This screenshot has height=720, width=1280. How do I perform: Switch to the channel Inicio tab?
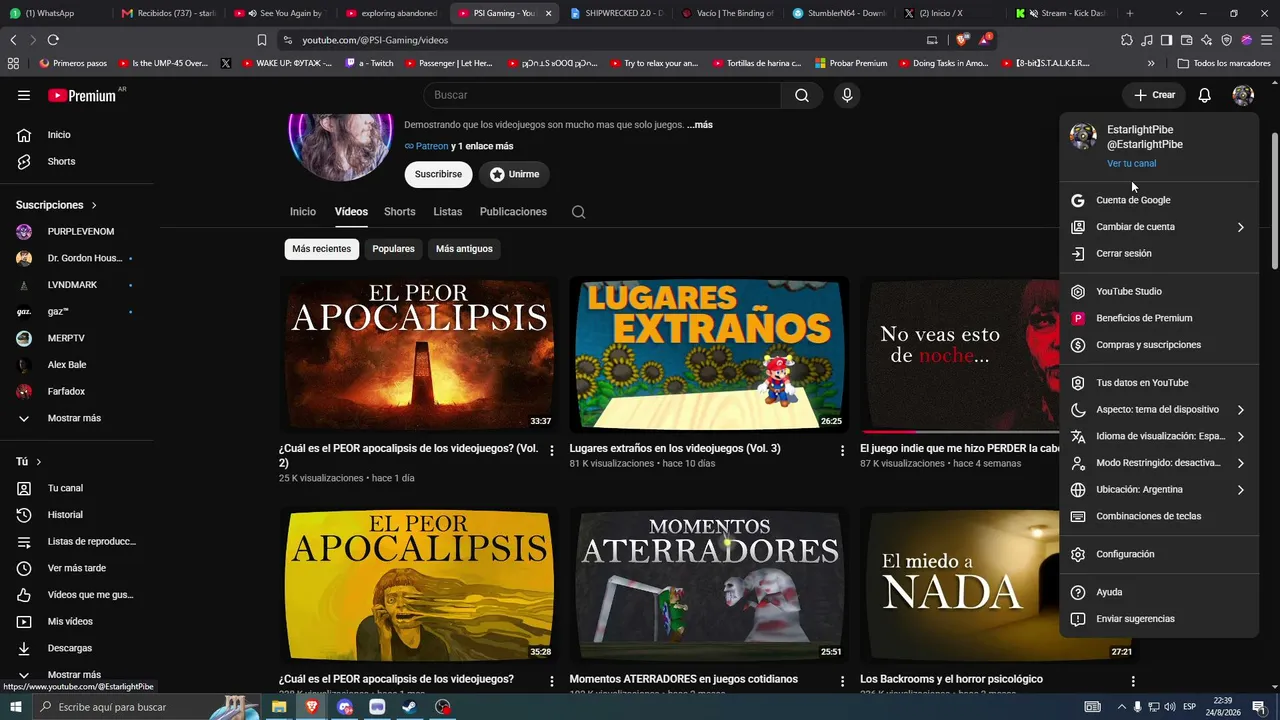(x=303, y=212)
